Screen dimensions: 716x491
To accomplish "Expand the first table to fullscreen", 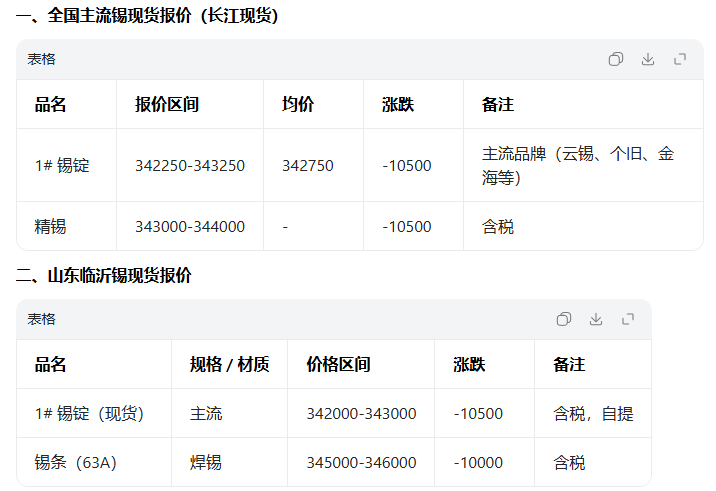I will pyautogui.click(x=680, y=59).
